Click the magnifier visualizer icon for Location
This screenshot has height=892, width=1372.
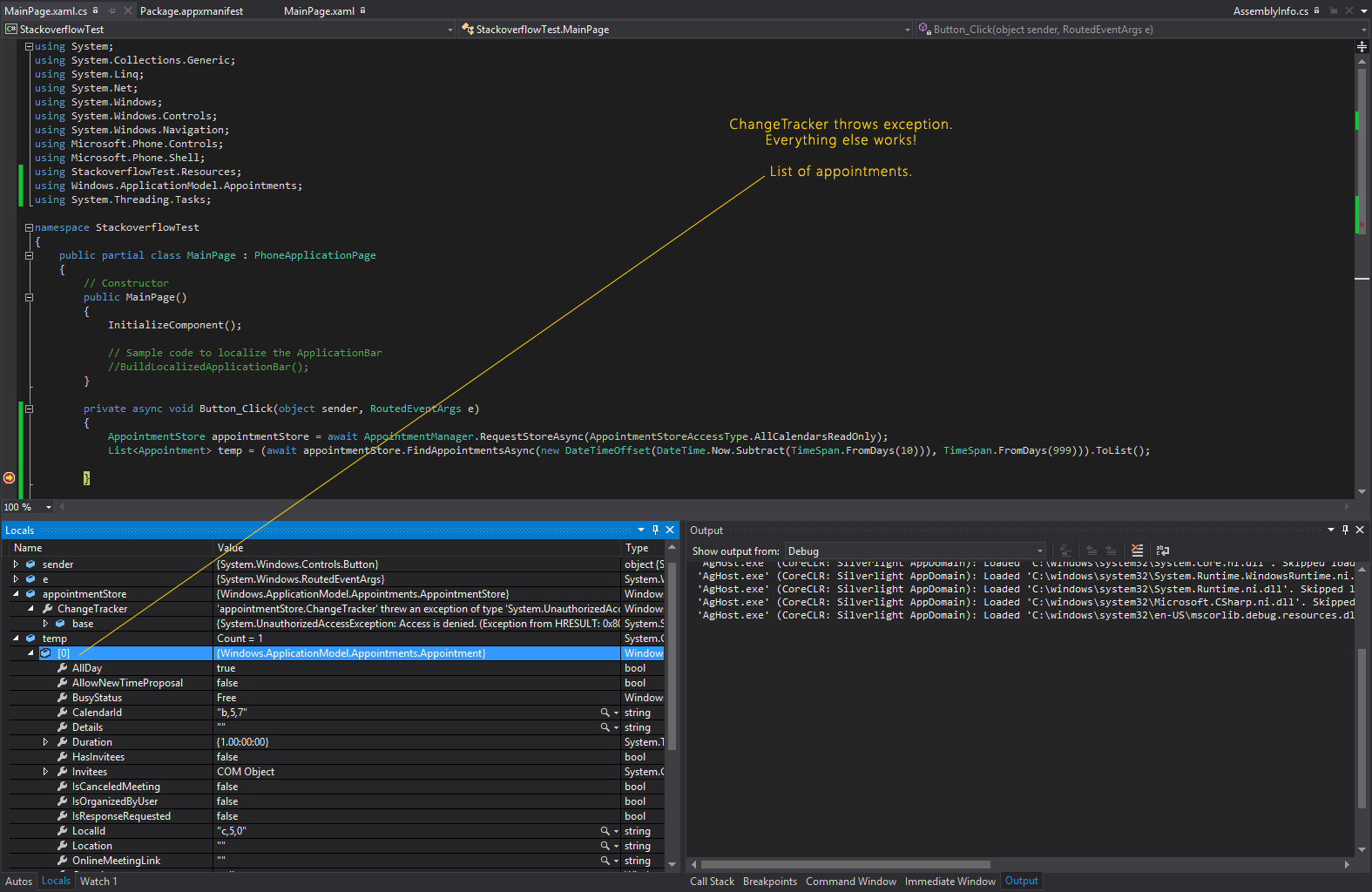click(x=605, y=846)
